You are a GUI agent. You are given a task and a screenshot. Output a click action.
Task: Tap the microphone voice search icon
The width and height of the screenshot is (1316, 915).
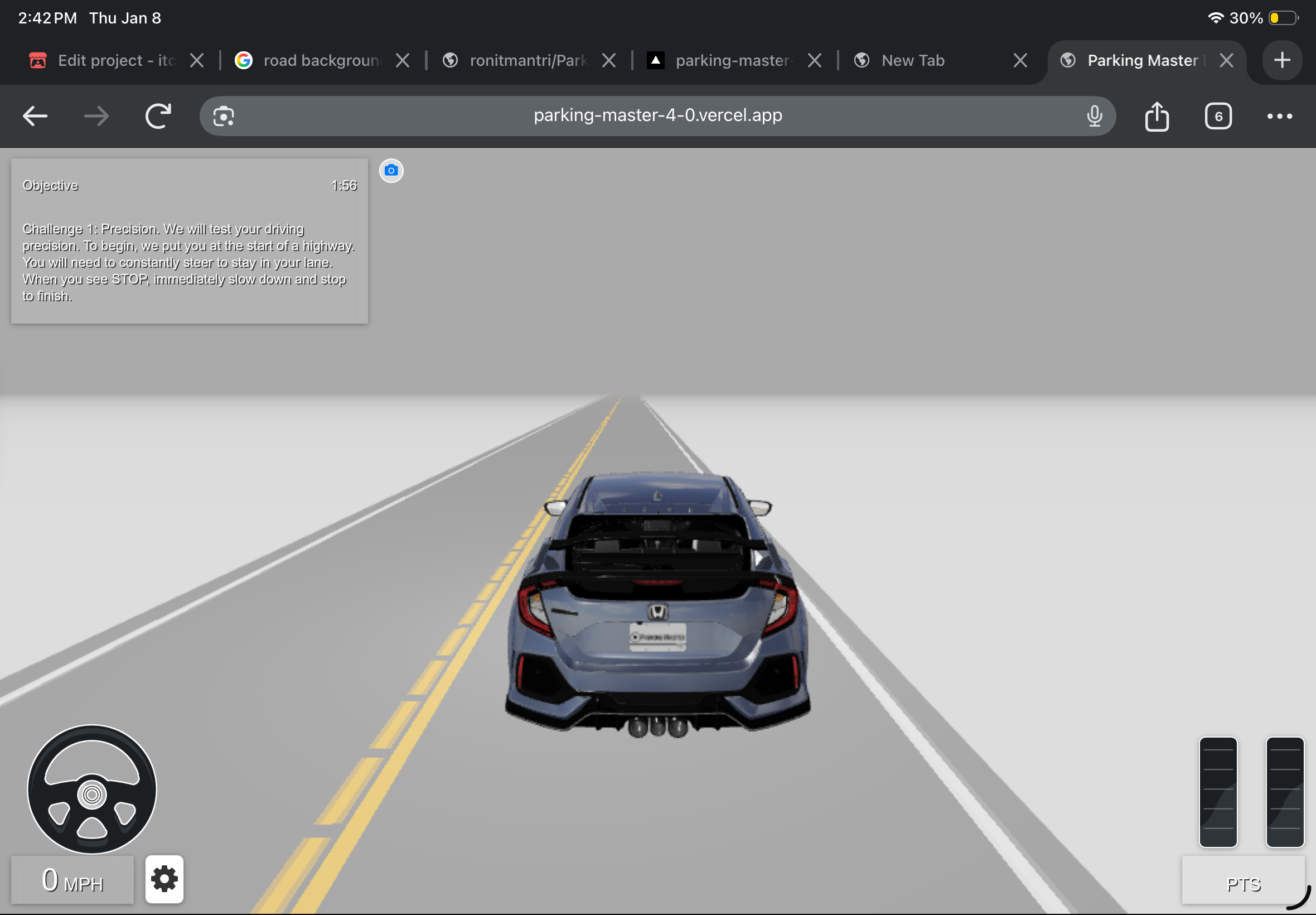(x=1094, y=117)
